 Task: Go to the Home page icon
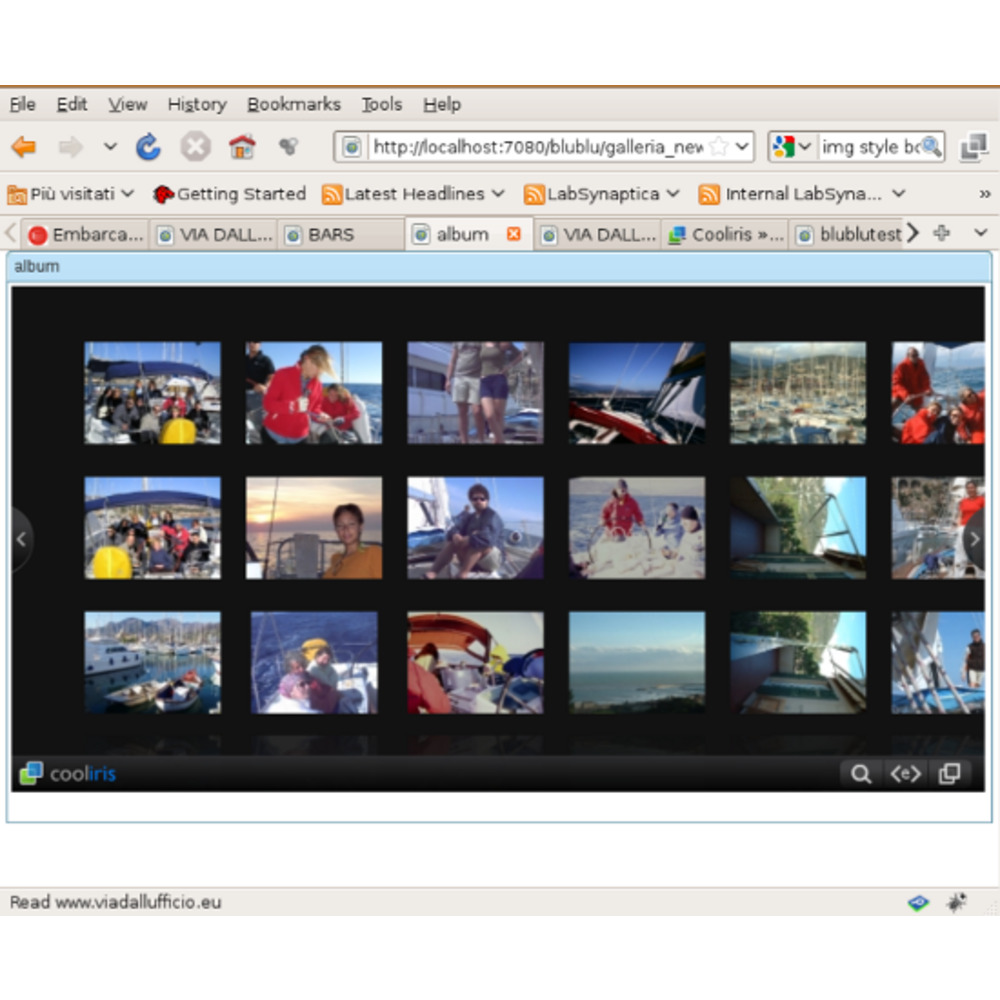click(x=242, y=148)
